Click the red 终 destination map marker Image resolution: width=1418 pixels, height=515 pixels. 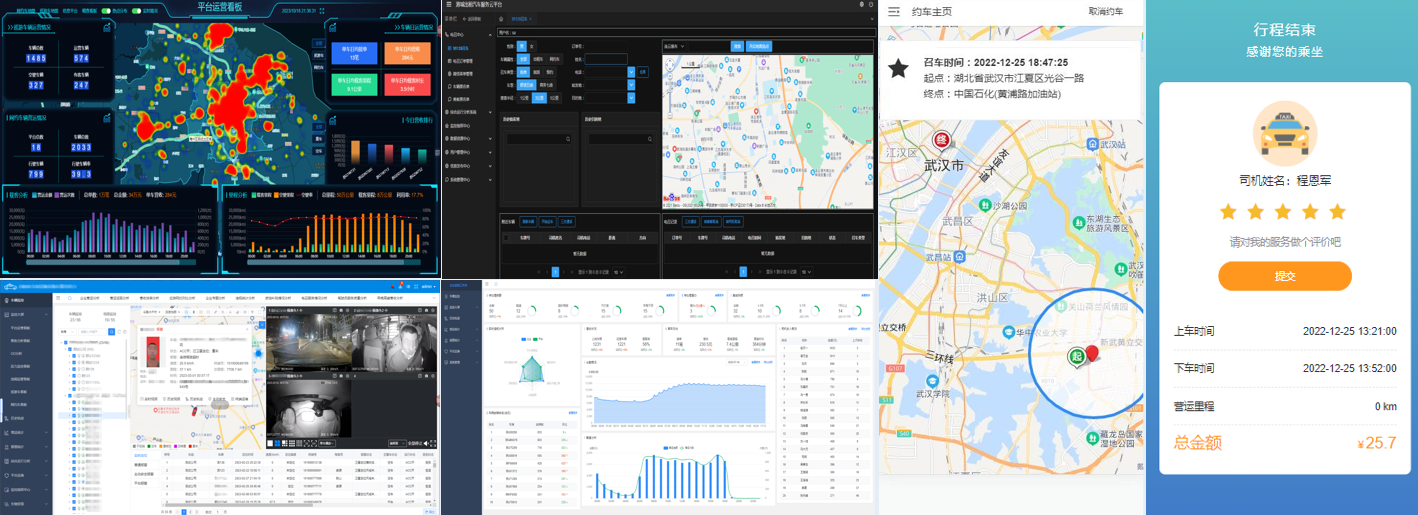(x=941, y=141)
